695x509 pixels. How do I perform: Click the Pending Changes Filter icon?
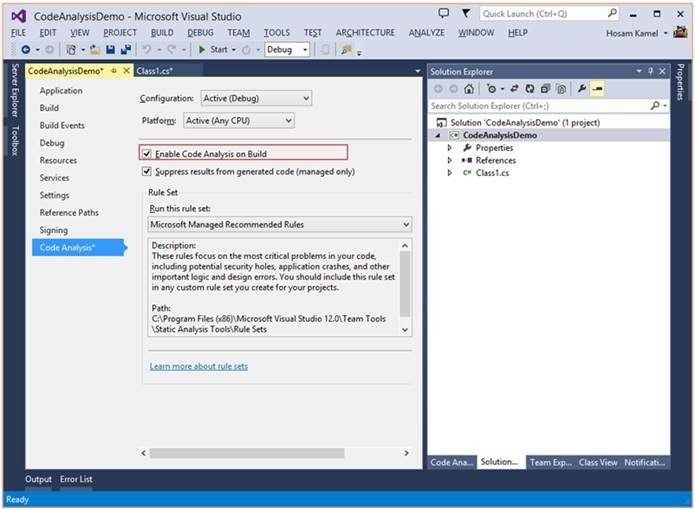[491, 89]
